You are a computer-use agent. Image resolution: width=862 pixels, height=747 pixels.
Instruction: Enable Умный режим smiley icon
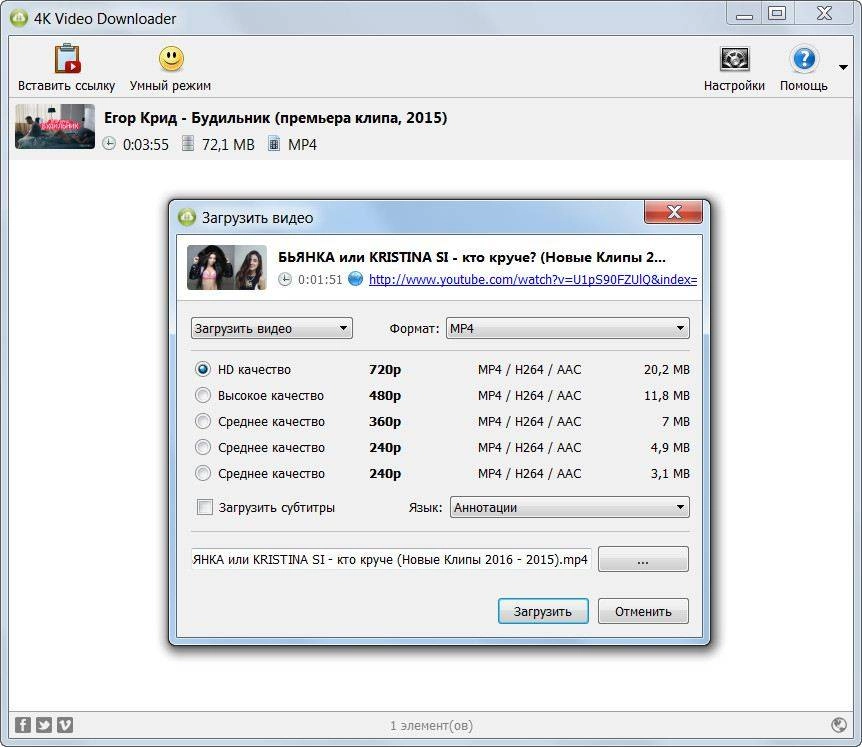point(171,59)
